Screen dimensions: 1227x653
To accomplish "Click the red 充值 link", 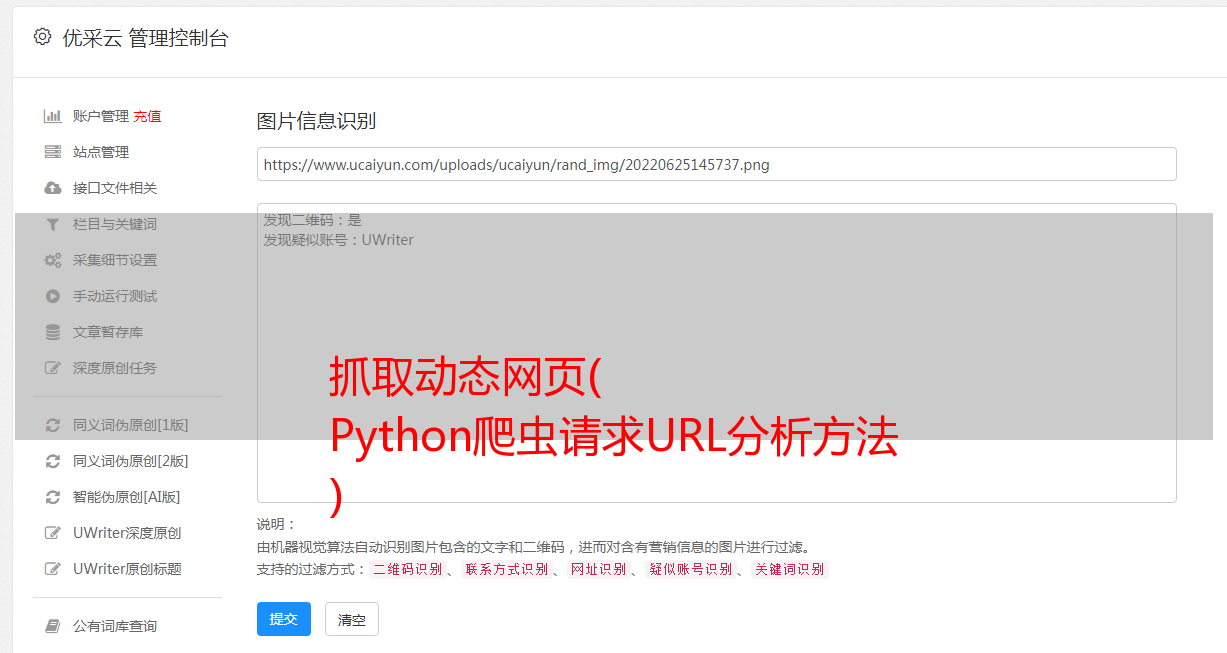I will coord(147,116).
